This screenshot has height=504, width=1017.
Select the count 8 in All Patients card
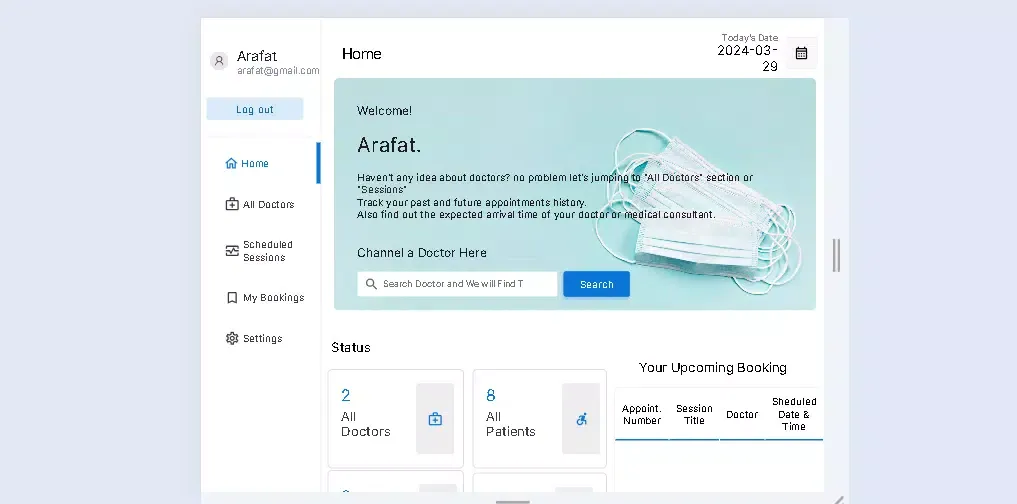pyautogui.click(x=490, y=395)
